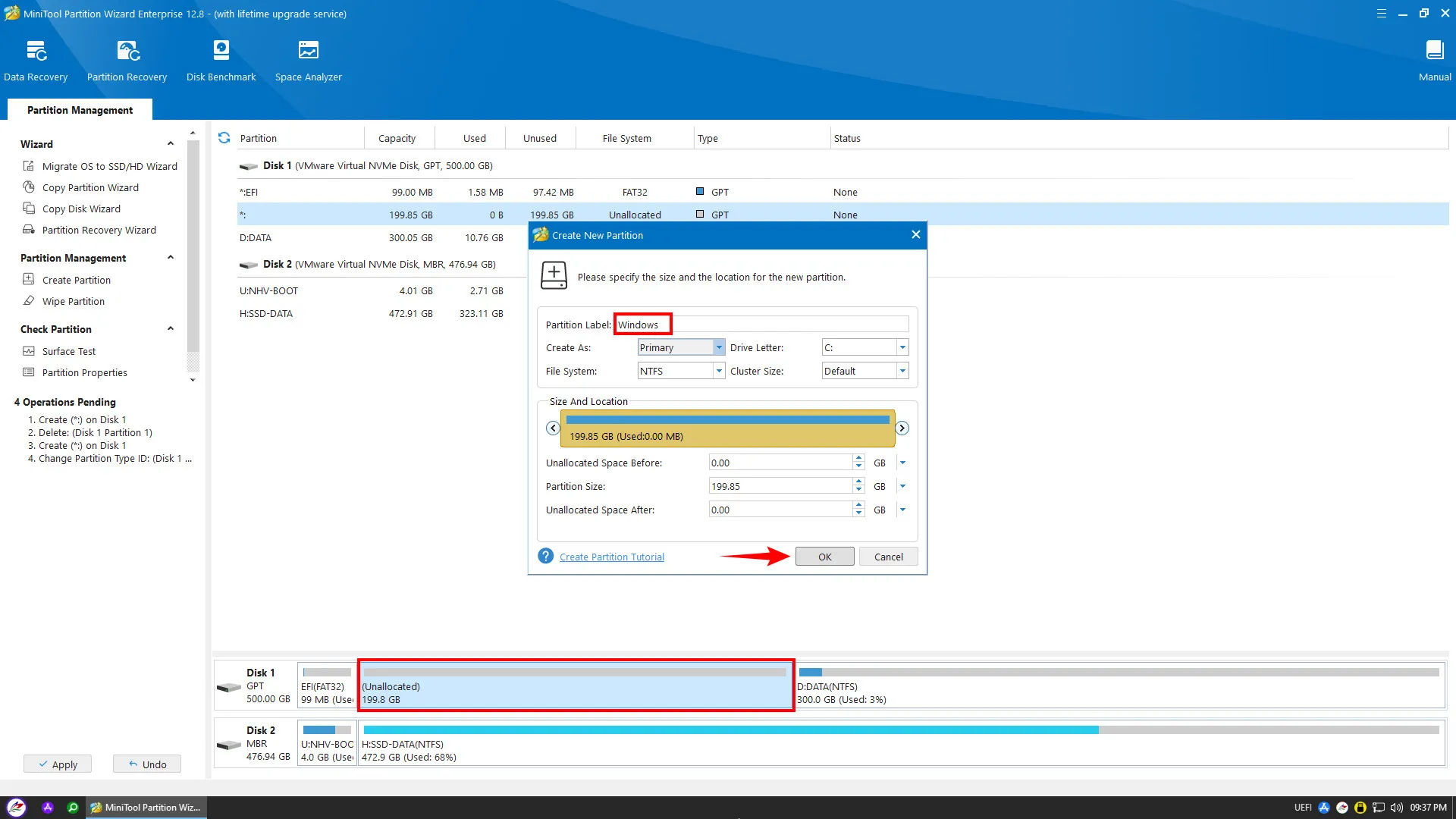Click the refresh icon beside Partition header

tap(224, 138)
